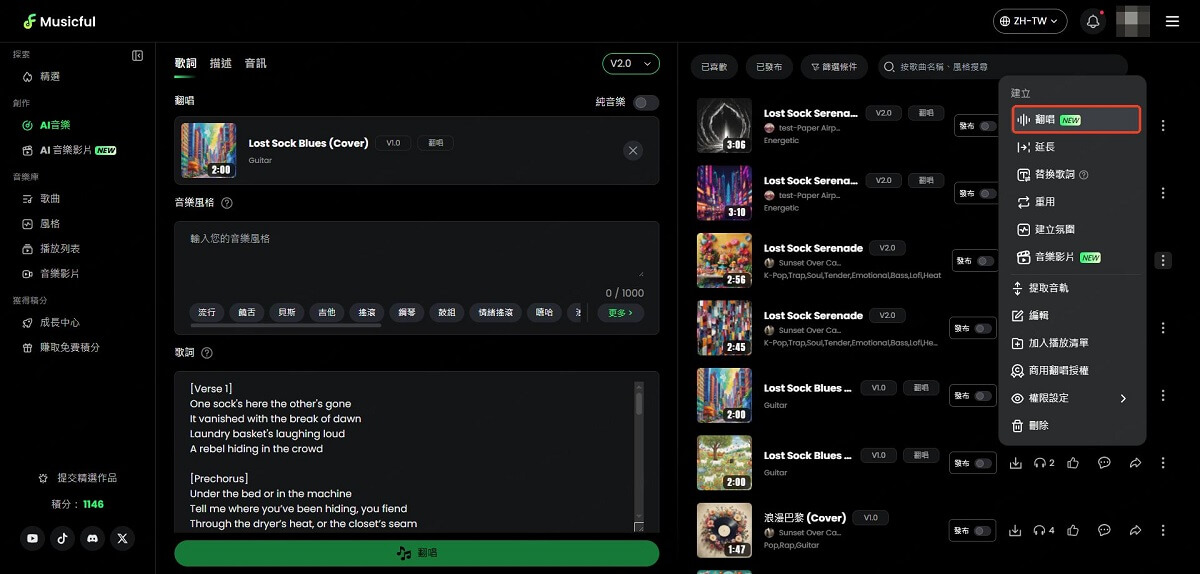Like the 浪漫巴黎 (Cover) song
This screenshot has width=1200, height=574.
(1073, 530)
